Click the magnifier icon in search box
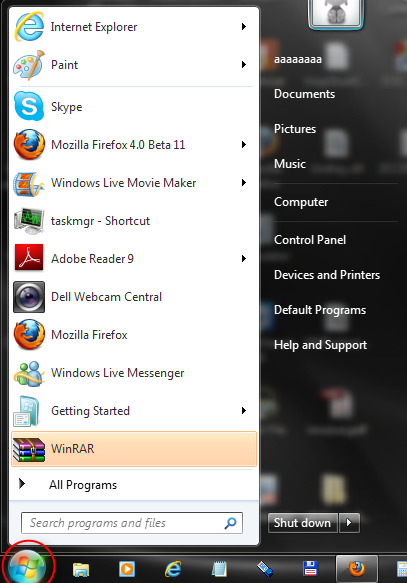 pos(230,523)
